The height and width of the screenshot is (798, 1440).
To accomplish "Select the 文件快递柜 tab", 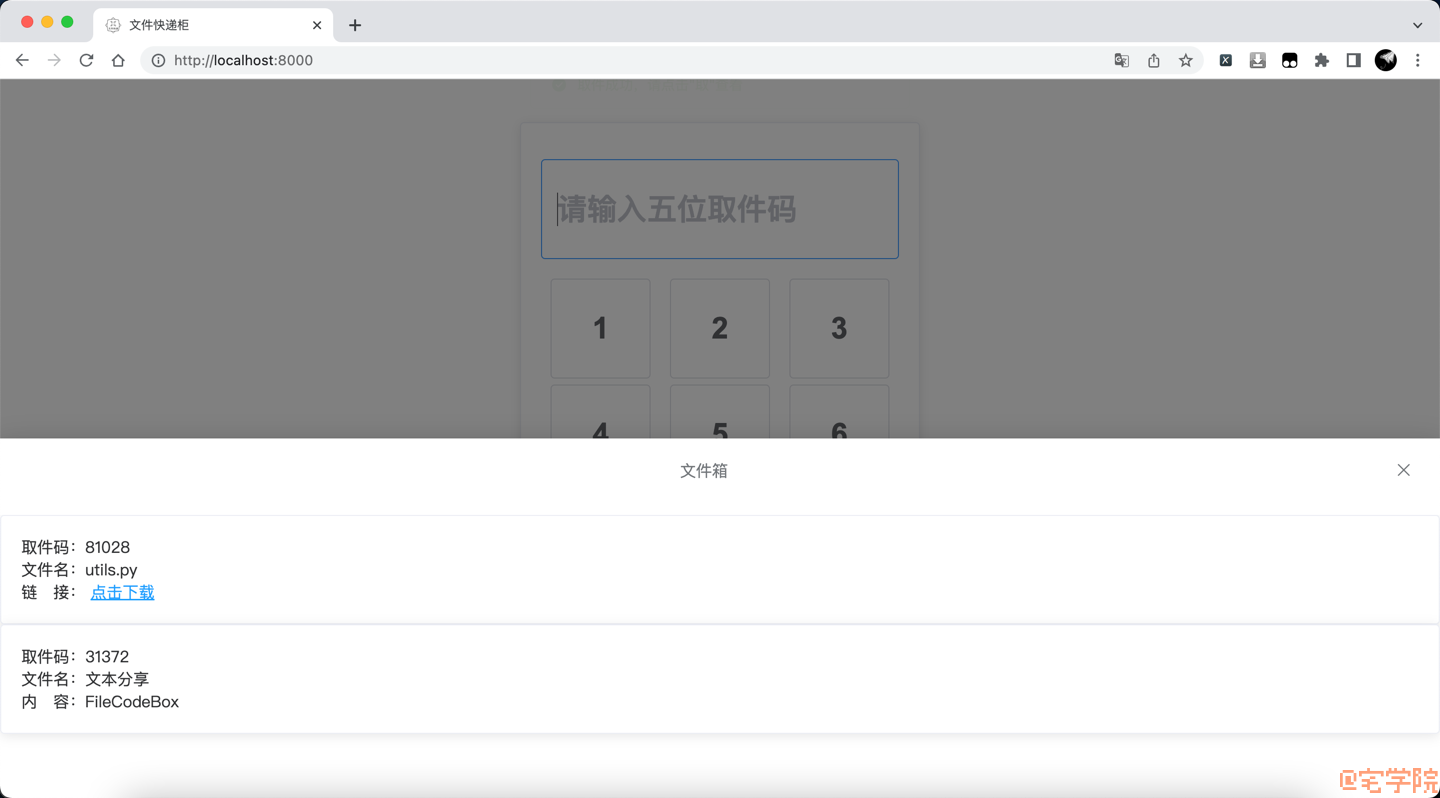I will coord(200,25).
